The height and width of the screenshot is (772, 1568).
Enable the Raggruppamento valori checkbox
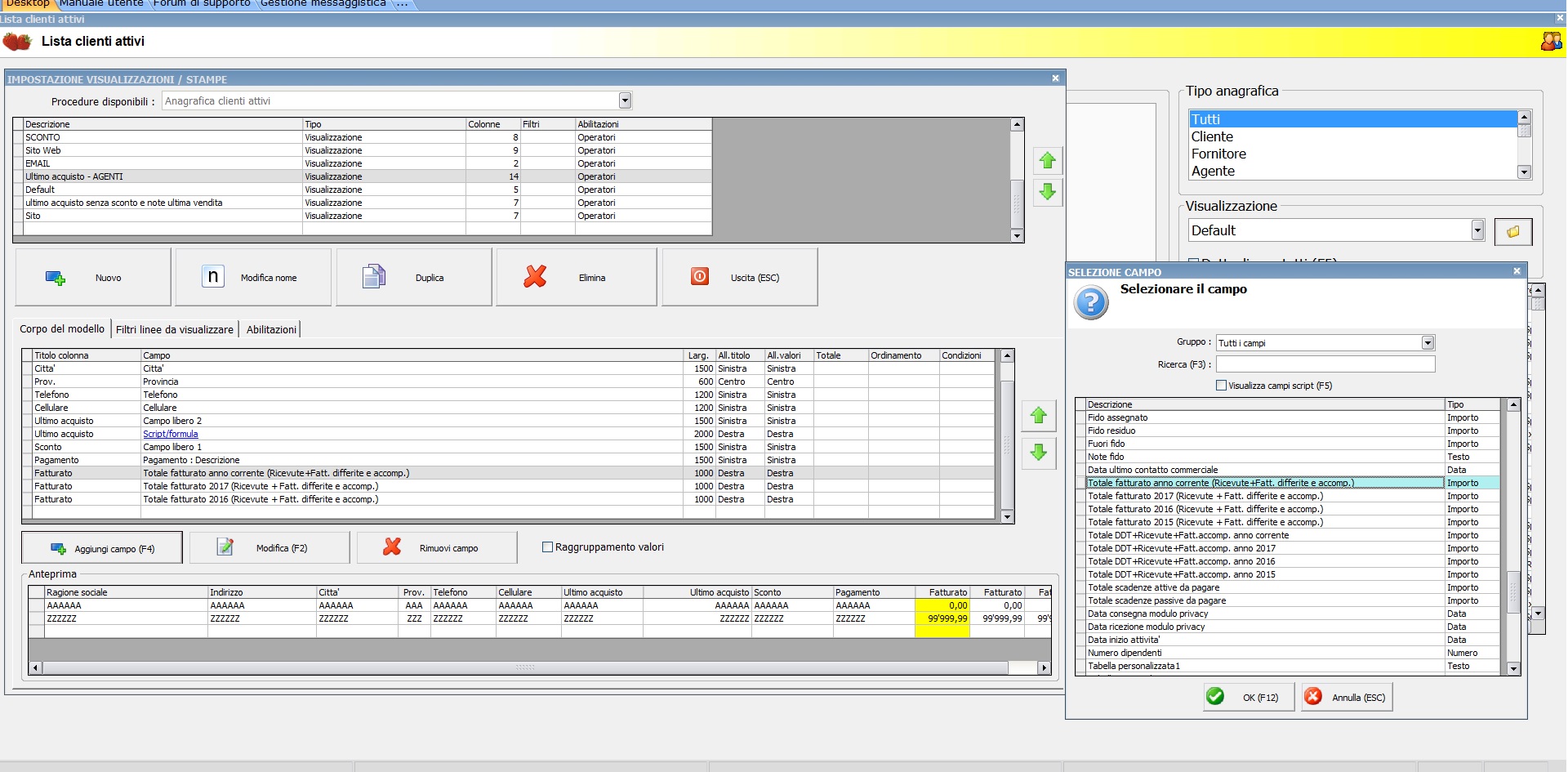click(548, 547)
